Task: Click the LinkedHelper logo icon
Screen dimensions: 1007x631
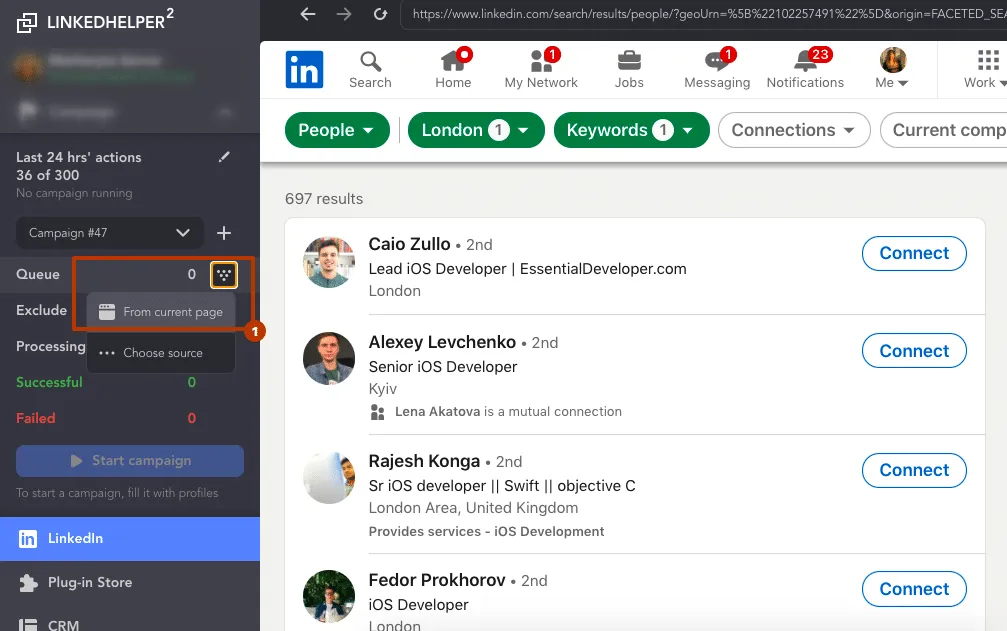Action: (27, 22)
